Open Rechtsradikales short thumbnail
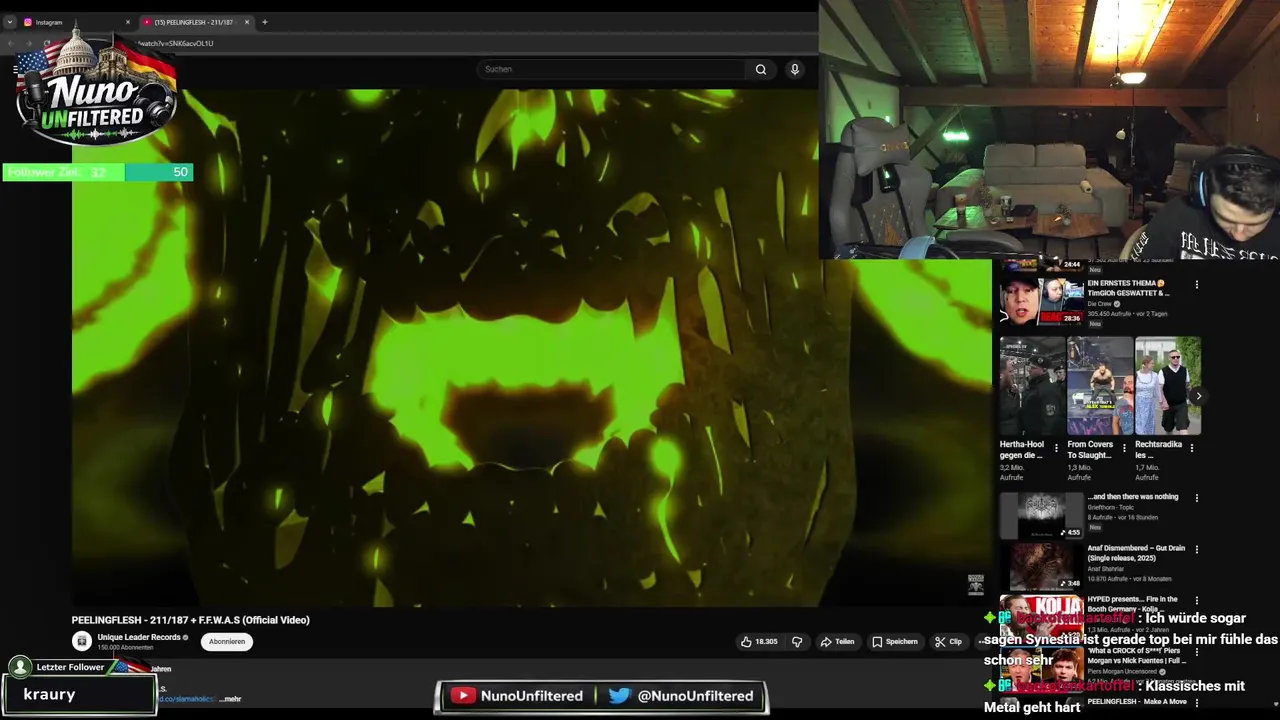 click(x=1168, y=386)
